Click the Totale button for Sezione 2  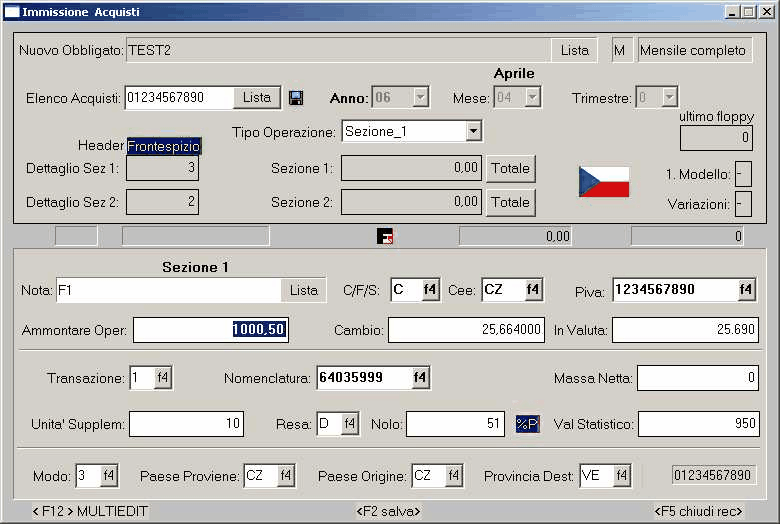pos(510,203)
